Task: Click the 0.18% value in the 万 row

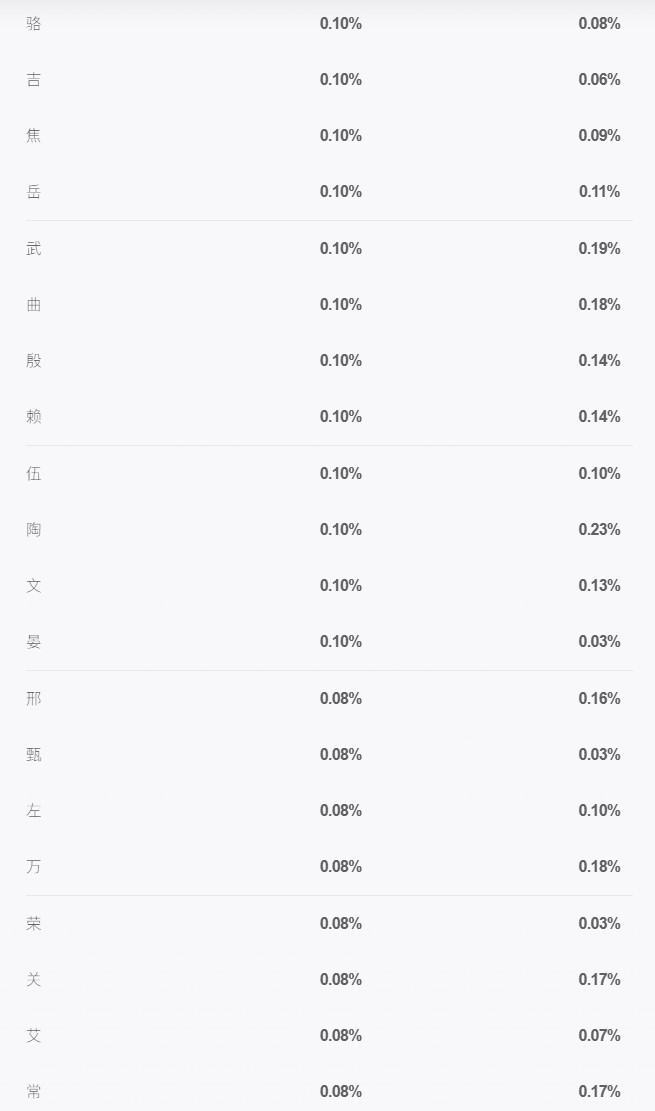Action: [x=599, y=866]
